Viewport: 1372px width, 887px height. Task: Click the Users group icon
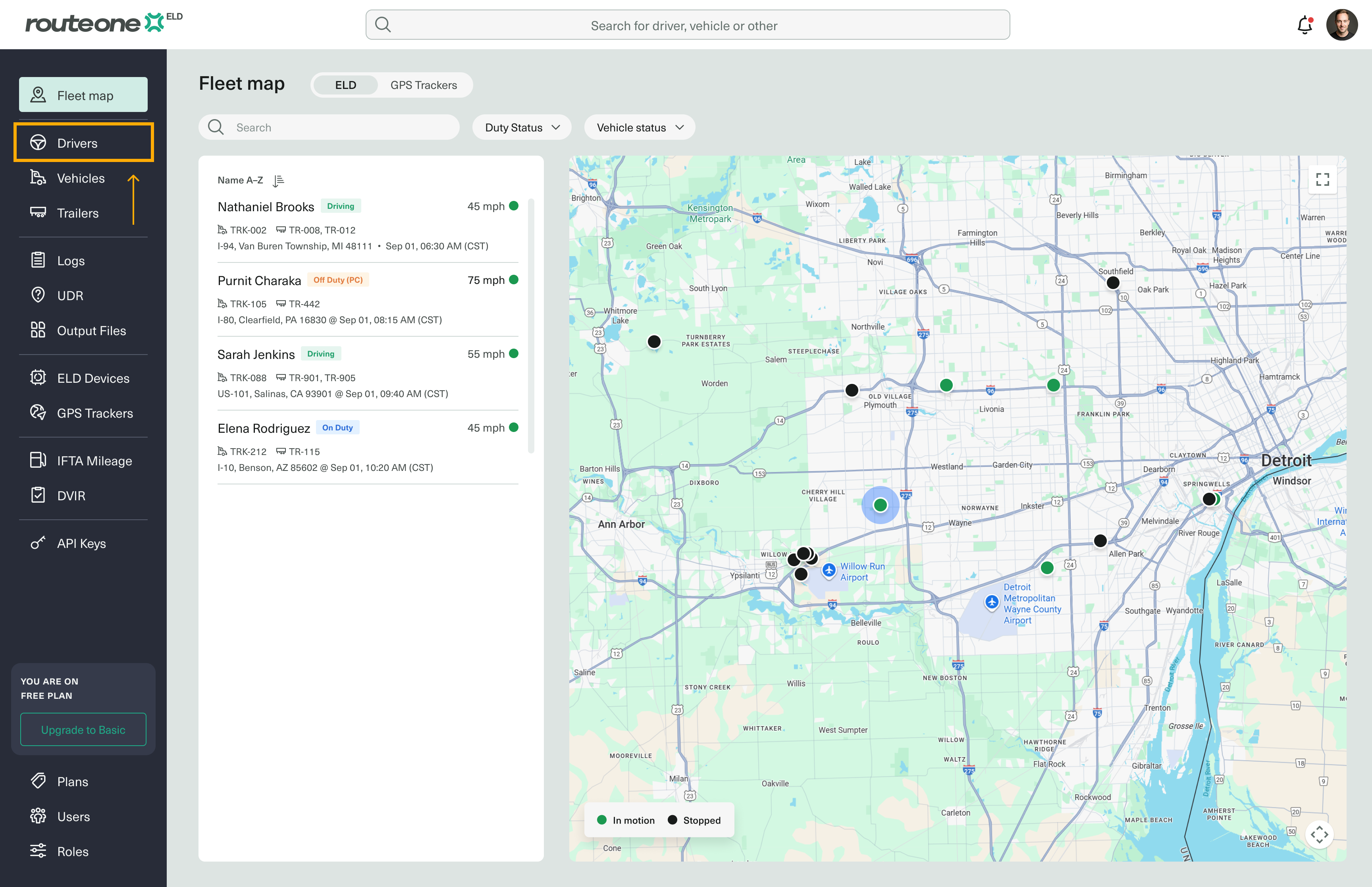click(x=38, y=816)
